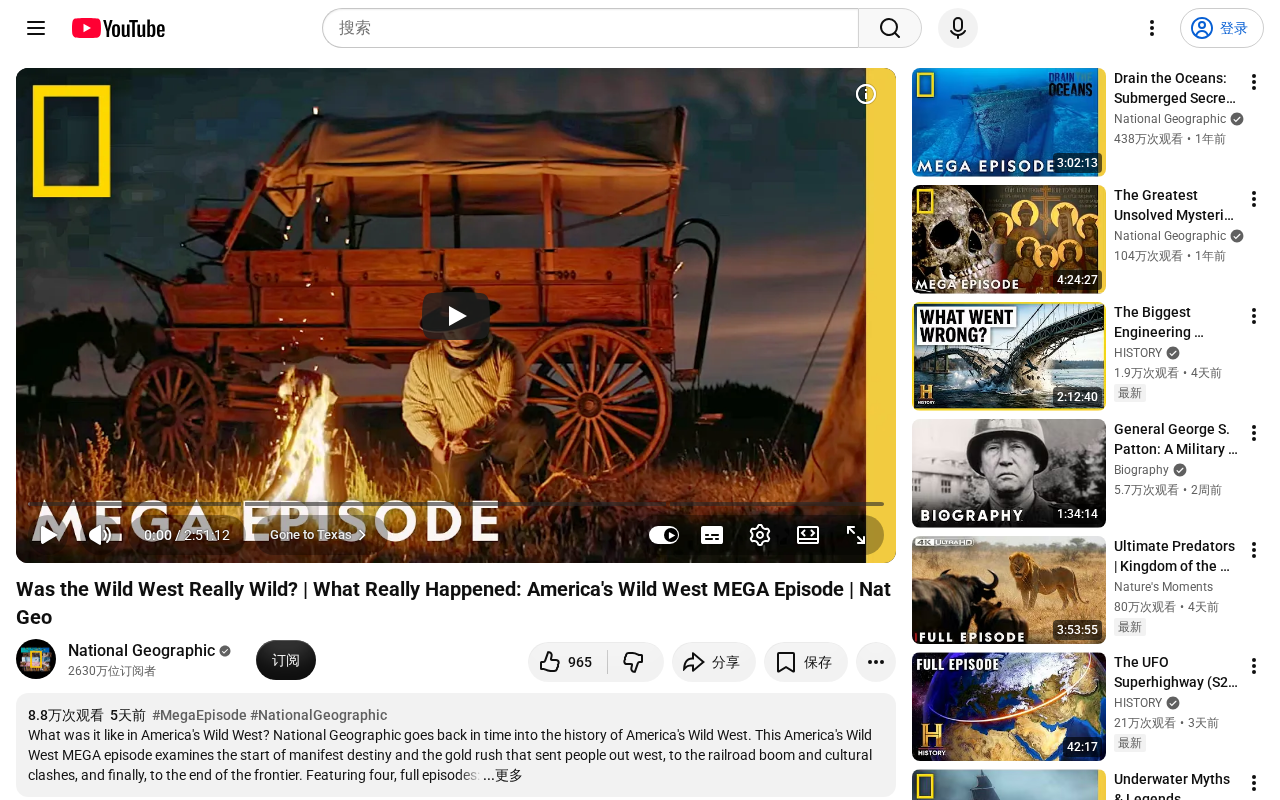The width and height of the screenshot is (1280, 800).
Task: Open title 'The Greatest Unsolved Mysteri…'
Action: click(1174, 205)
